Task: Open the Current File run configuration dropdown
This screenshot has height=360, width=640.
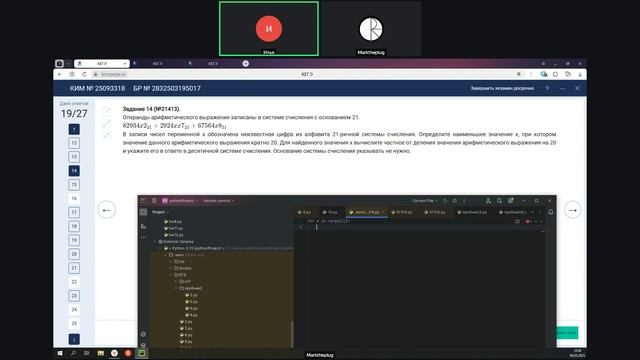Action: (x=424, y=201)
